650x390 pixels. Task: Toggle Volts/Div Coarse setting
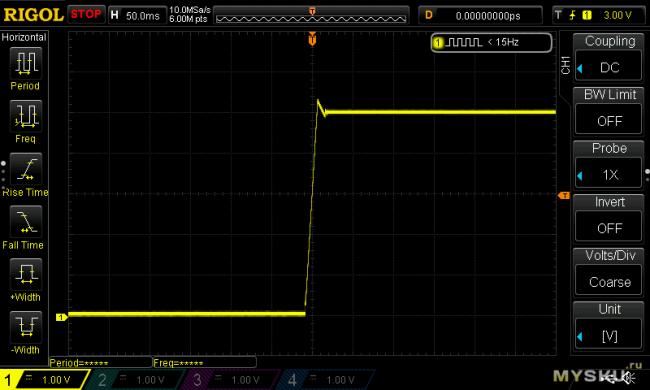coord(609,272)
